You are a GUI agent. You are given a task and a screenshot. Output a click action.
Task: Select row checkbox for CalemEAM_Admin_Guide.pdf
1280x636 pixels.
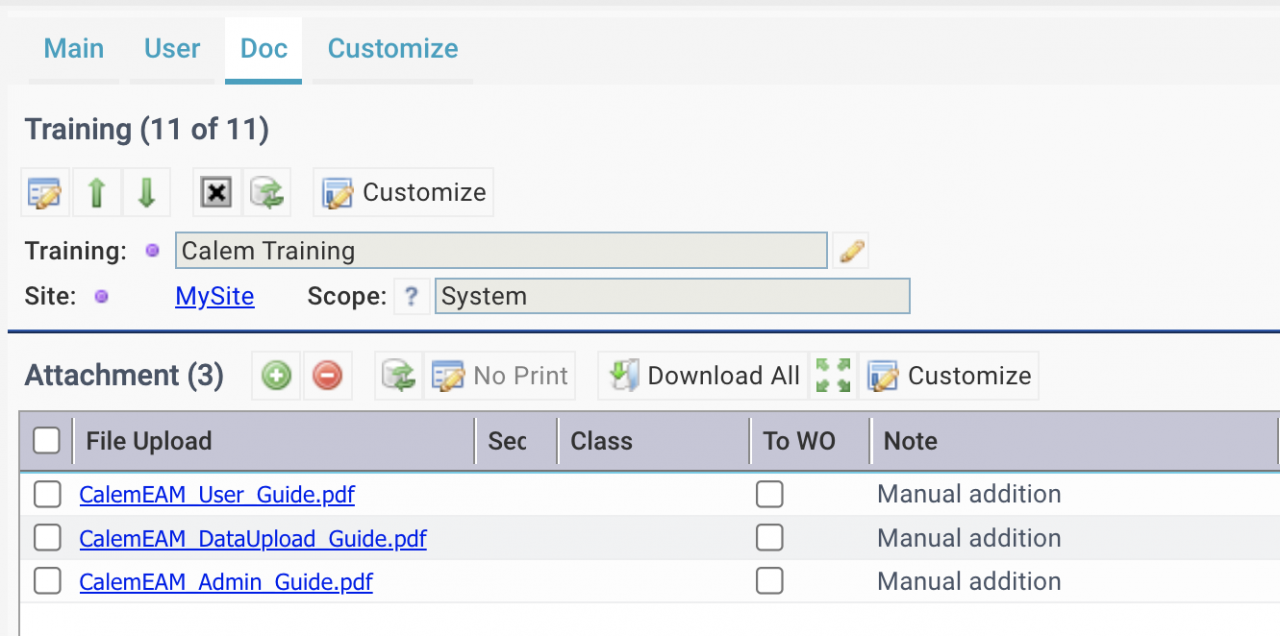[x=47, y=581]
